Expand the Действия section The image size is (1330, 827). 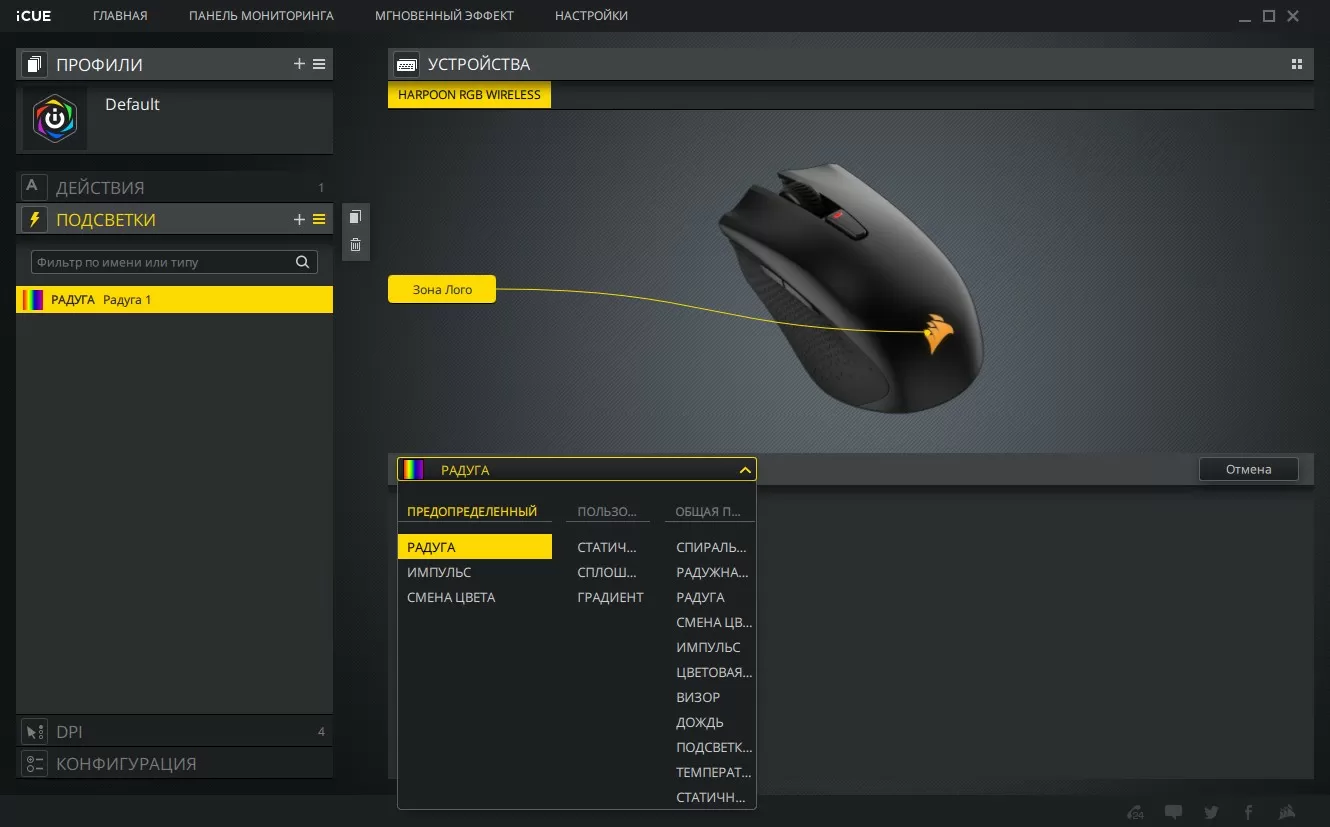click(x=174, y=187)
